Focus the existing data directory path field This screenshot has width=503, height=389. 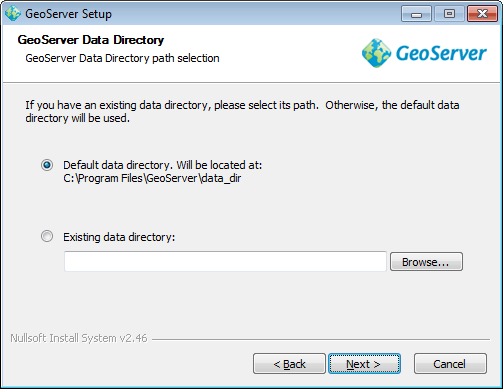[x=225, y=262]
